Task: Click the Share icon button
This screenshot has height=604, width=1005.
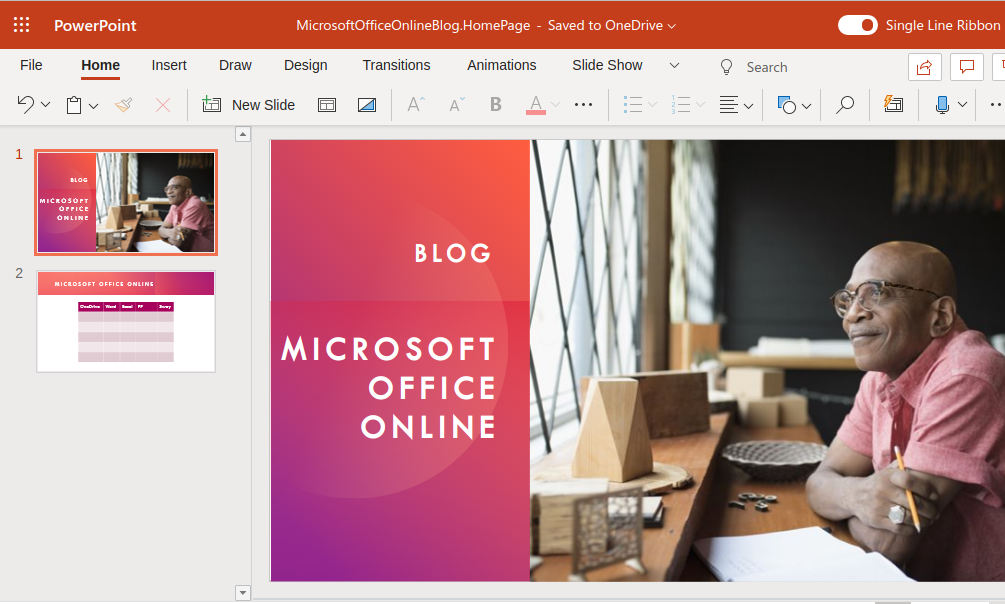Action: pyautogui.click(x=924, y=67)
